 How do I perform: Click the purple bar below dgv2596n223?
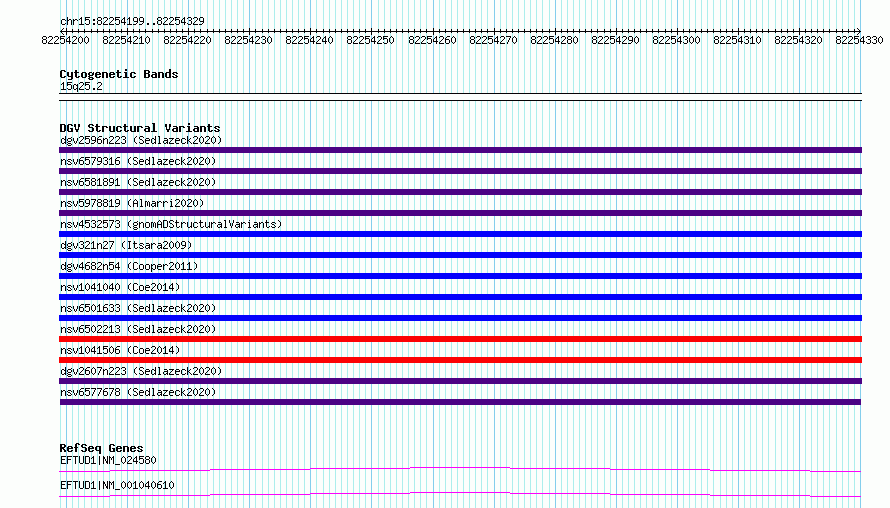point(460,150)
